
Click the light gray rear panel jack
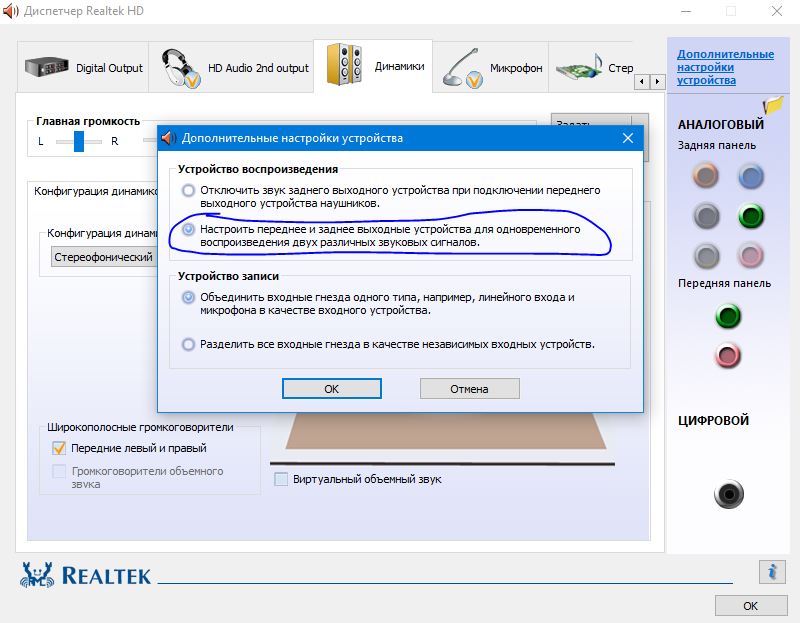point(707,256)
